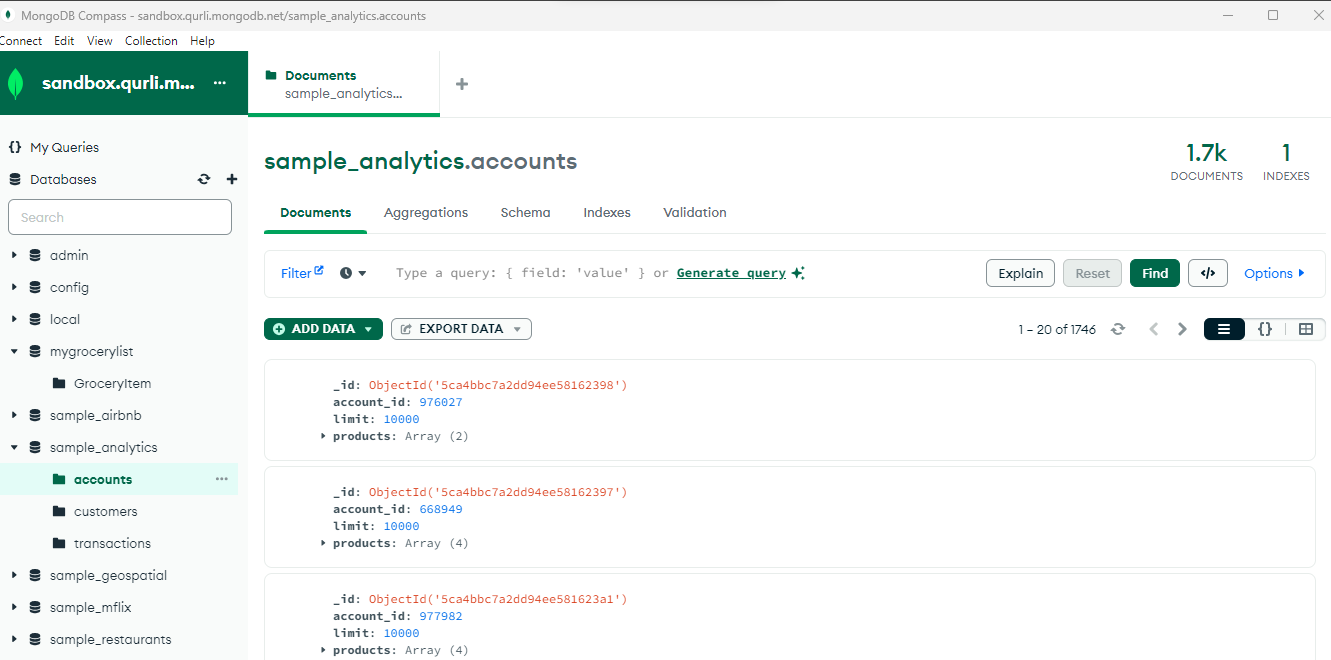The image size is (1331, 660).
Task: Open the View menu
Action: click(100, 41)
